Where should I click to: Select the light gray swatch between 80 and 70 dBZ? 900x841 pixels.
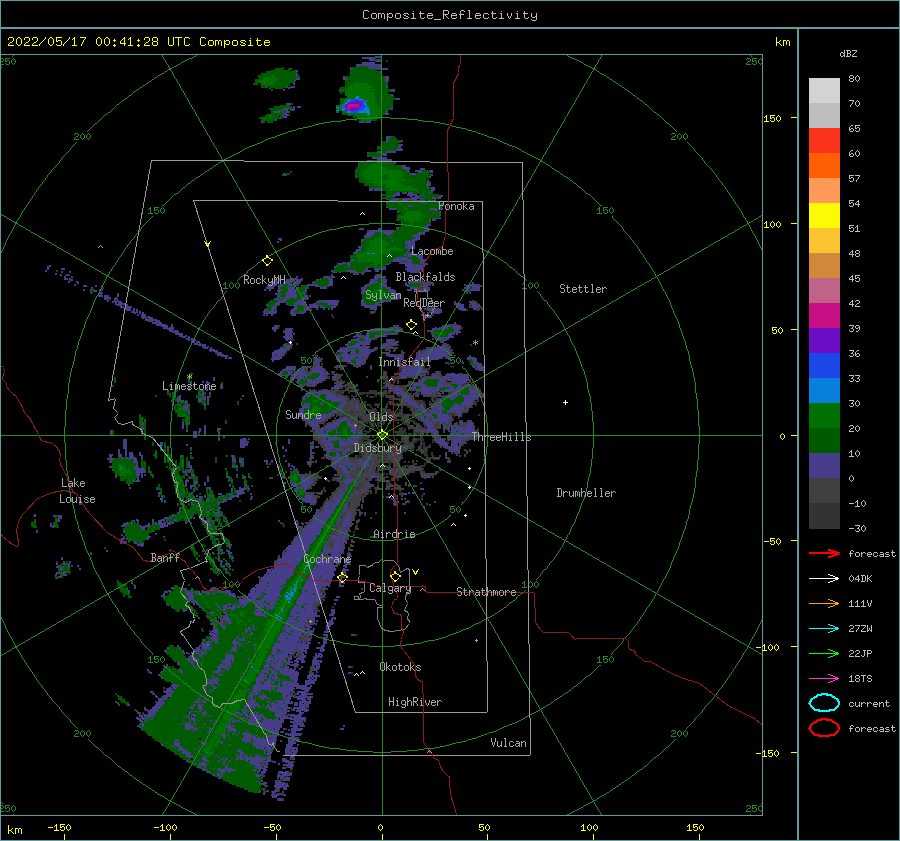824,91
